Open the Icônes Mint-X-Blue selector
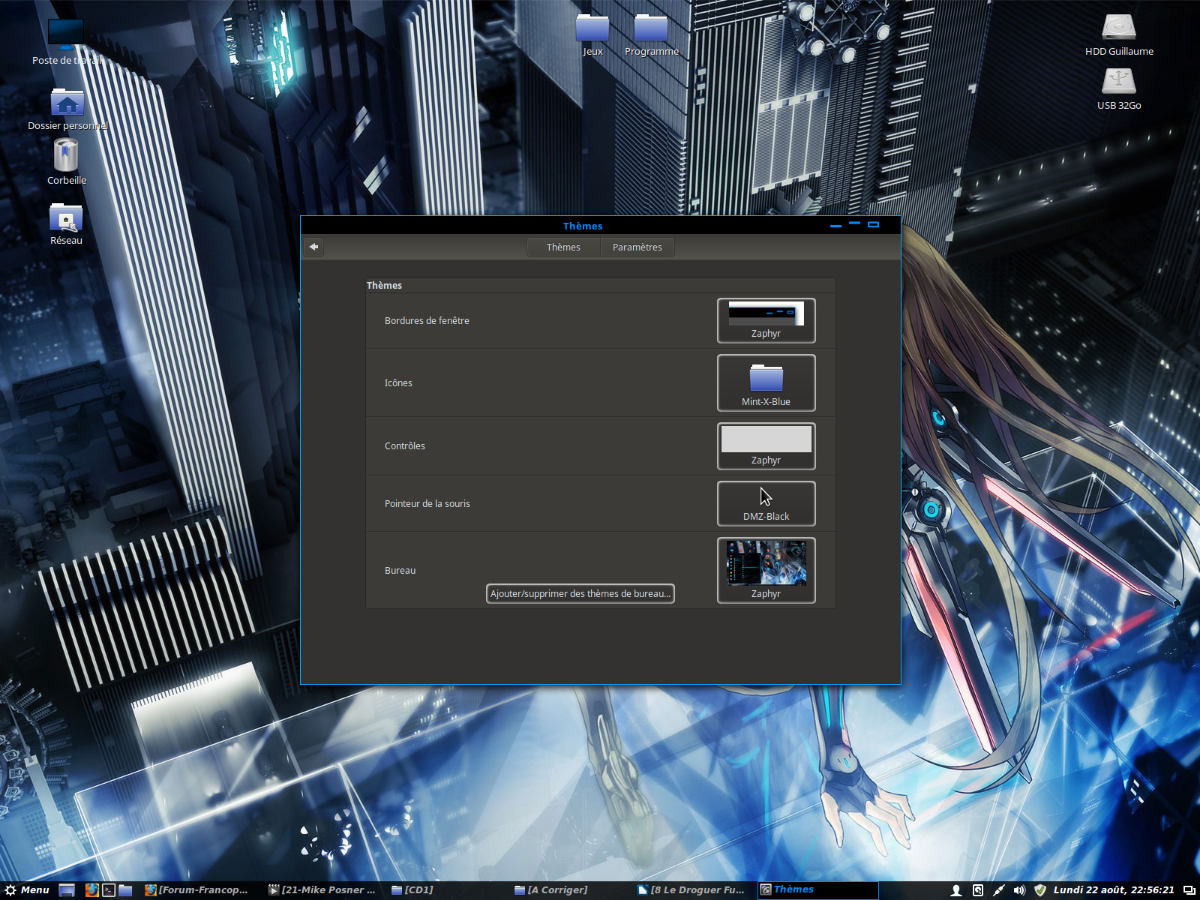The height and width of the screenshot is (900, 1200). point(766,383)
